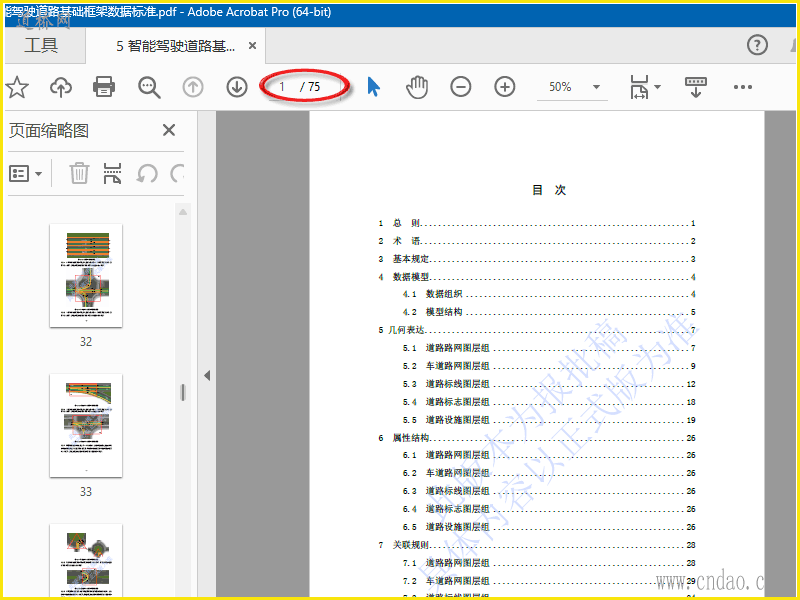
Task: Print the document with printer icon
Action: [104, 87]
